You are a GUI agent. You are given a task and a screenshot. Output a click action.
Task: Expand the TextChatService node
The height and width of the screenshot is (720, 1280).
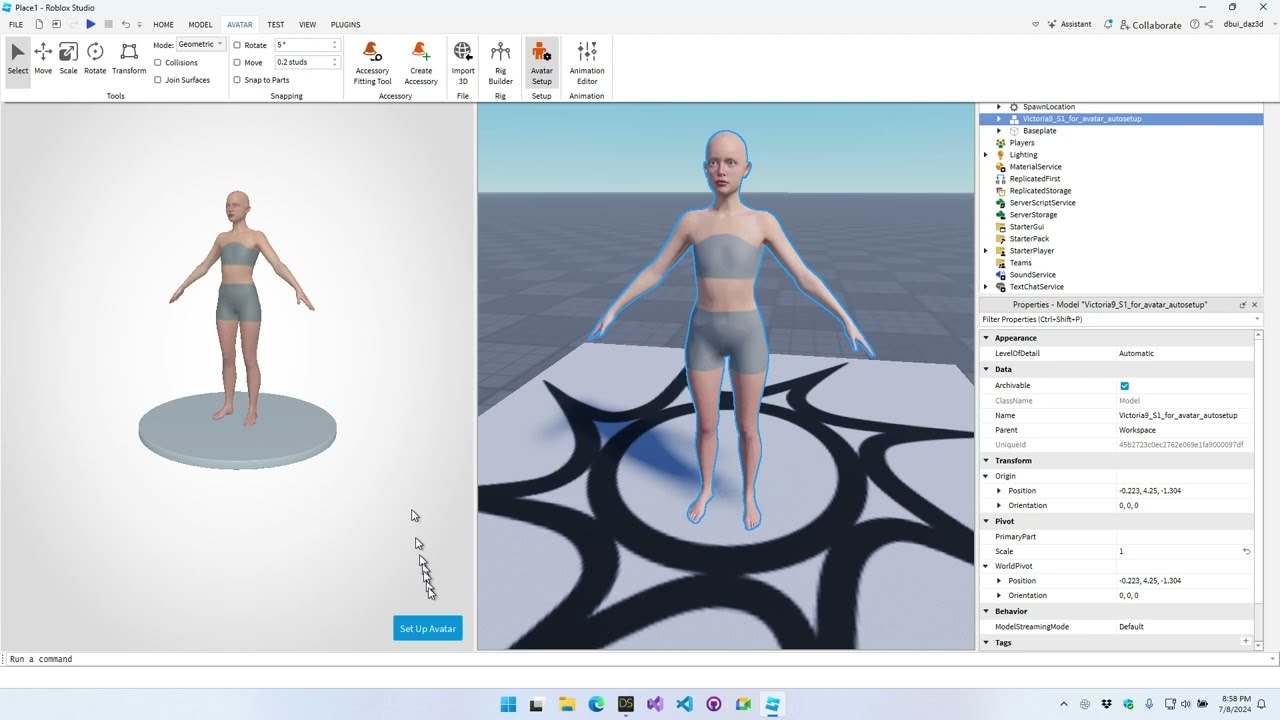point(986,287)
